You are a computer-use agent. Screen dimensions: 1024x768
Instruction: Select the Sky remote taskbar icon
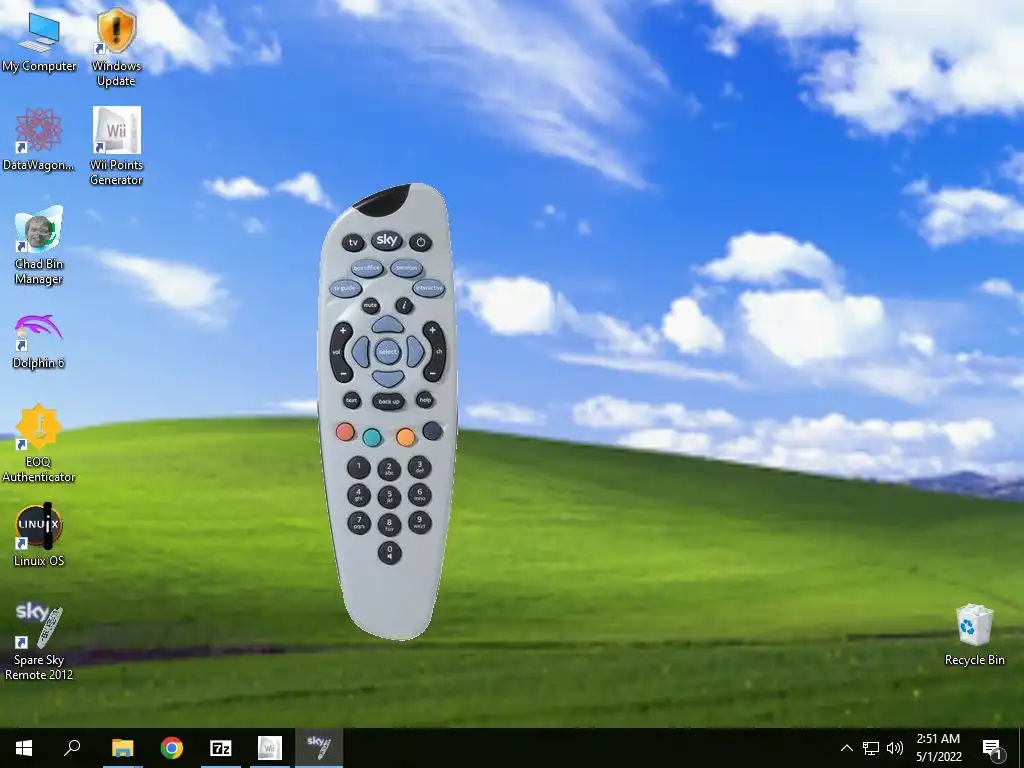tap(319, 748)
